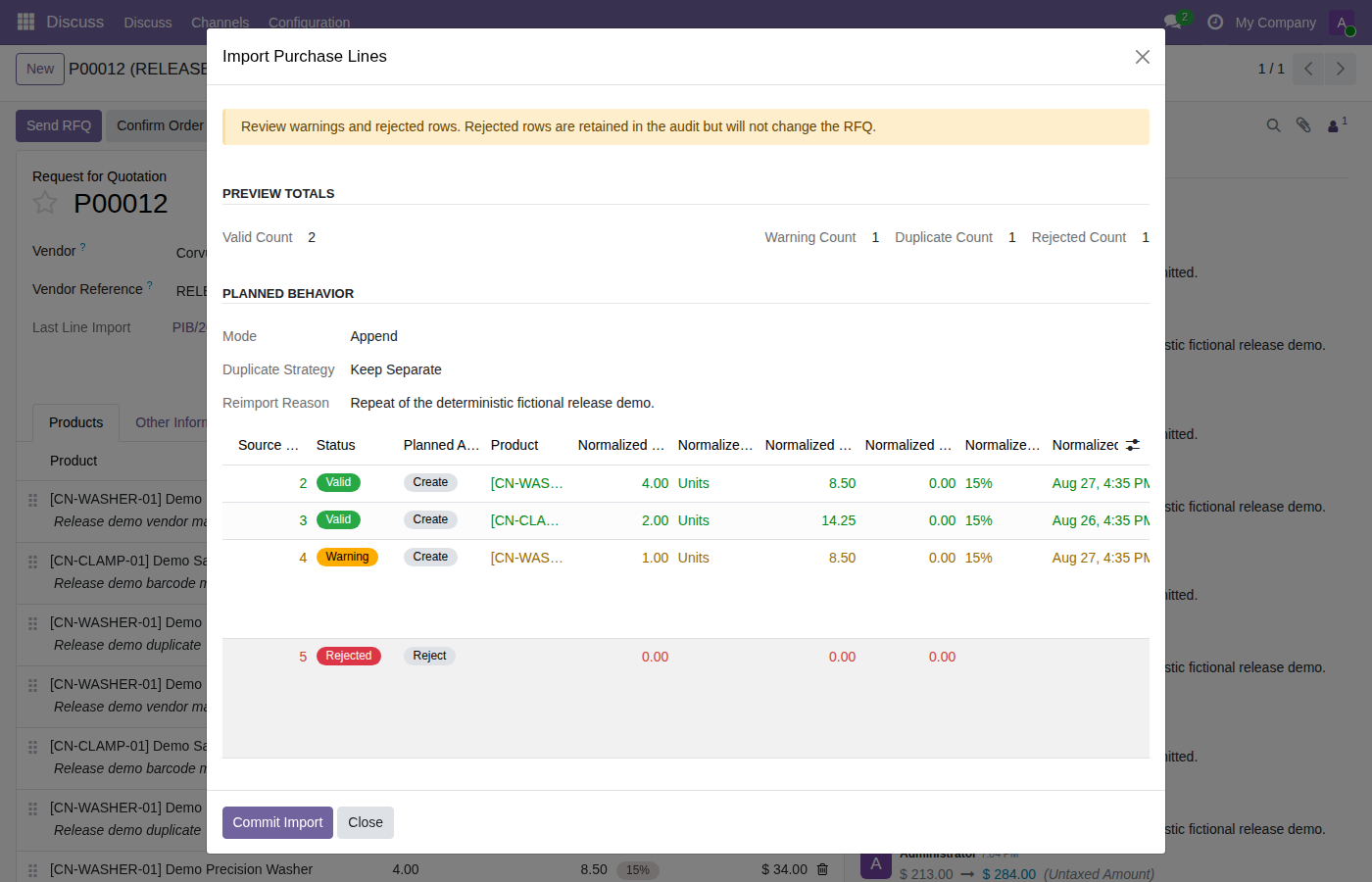Click the attachments paperclip icon

click(1302, 125)
